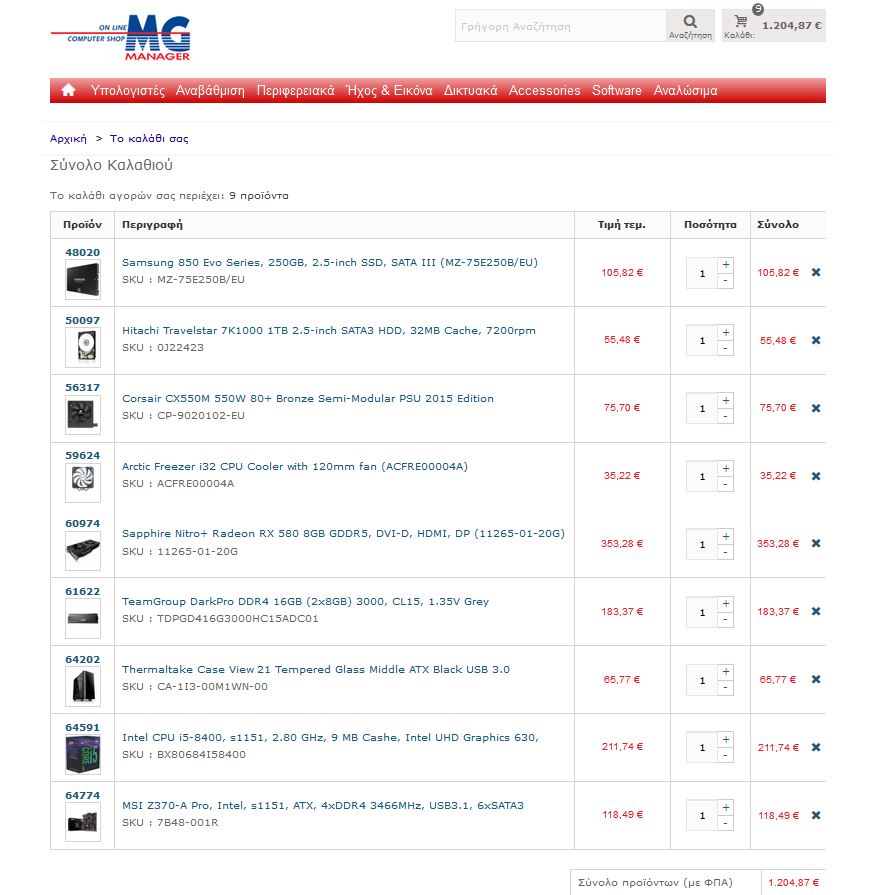Remove Thermaltake View 21 case item
This screenshot has height=895, width=871.
(x=816, y=679)
